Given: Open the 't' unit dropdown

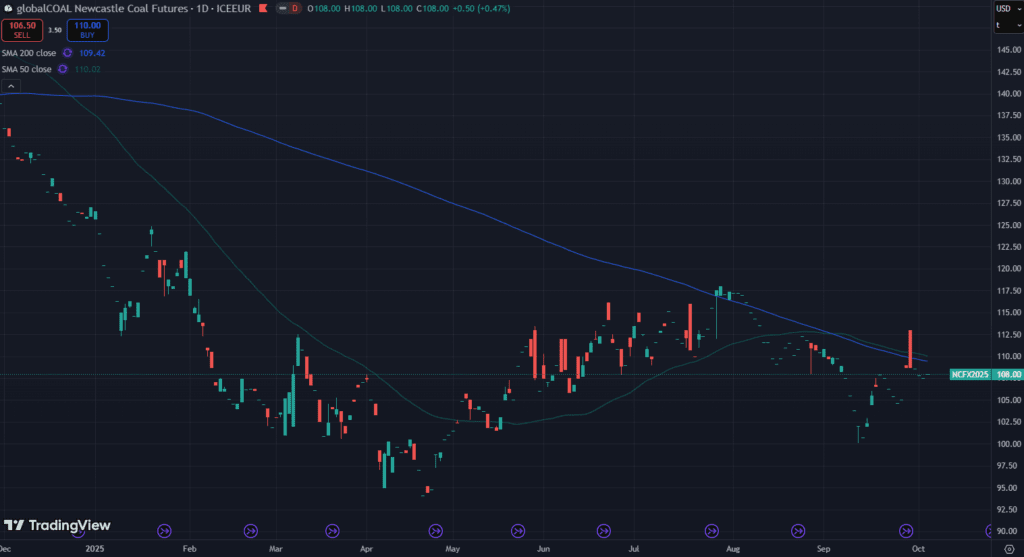Looking at the screenshot, I should [x=1003, y=25].
